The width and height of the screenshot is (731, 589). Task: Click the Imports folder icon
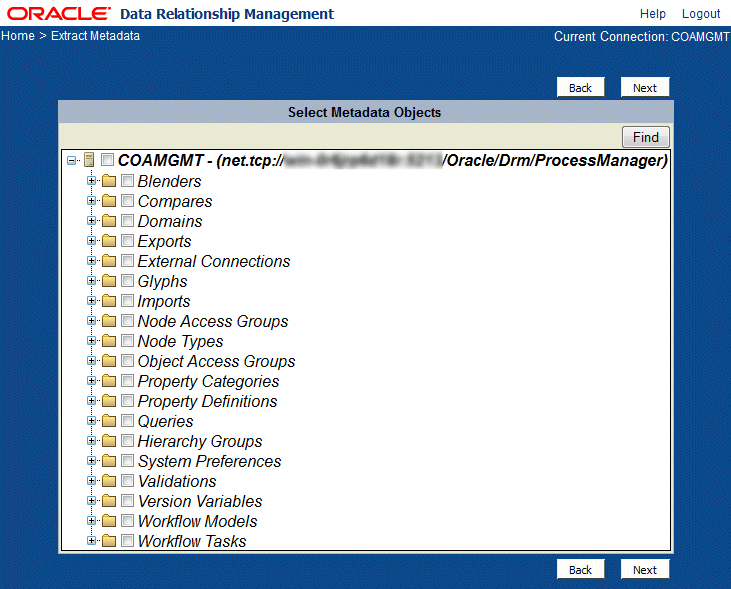pos(109,301)
